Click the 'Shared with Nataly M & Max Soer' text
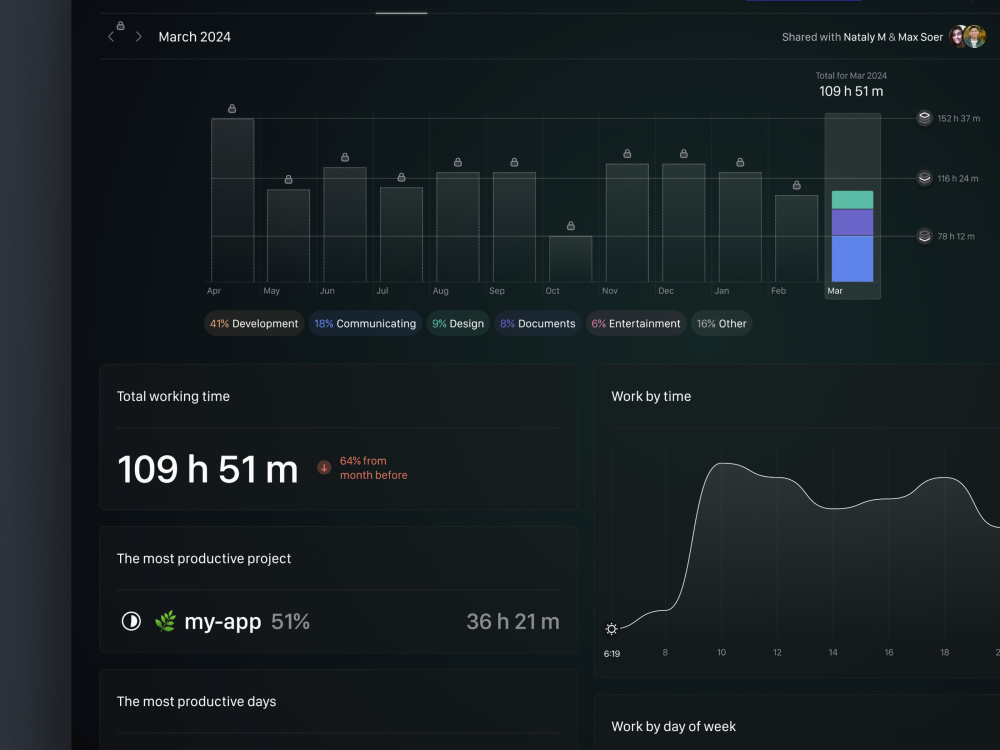This screenshot has width=1000, height=750. [x=862, y=37]
